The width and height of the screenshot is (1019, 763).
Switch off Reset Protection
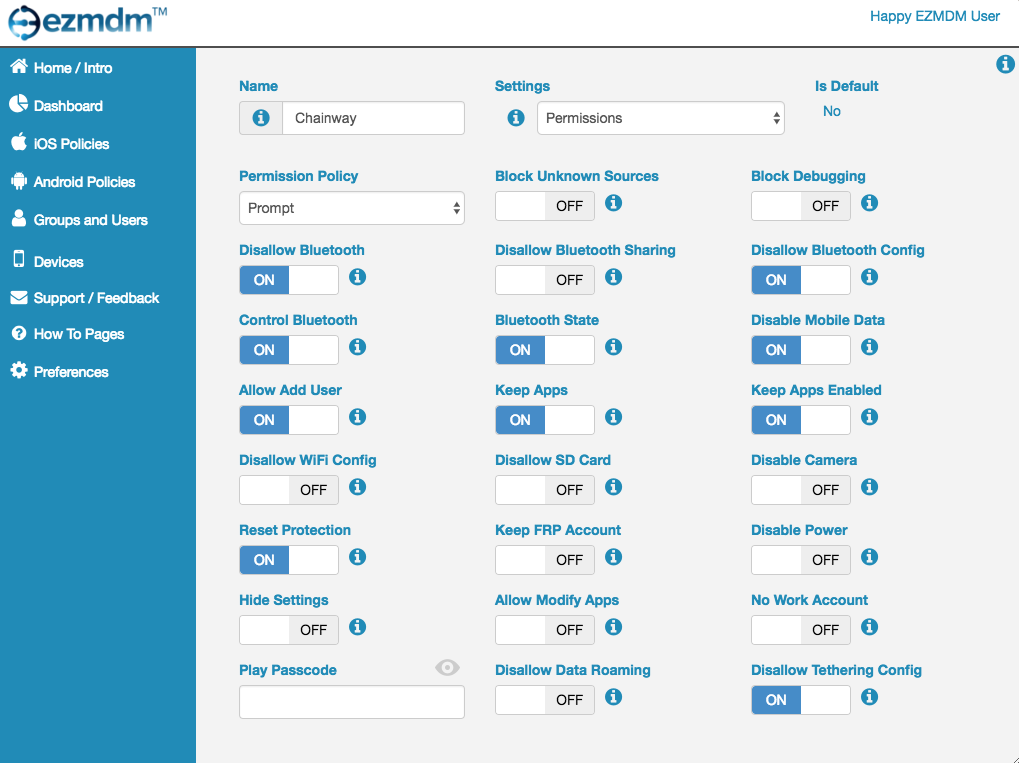pyautogui.click(x=289, y=560)
